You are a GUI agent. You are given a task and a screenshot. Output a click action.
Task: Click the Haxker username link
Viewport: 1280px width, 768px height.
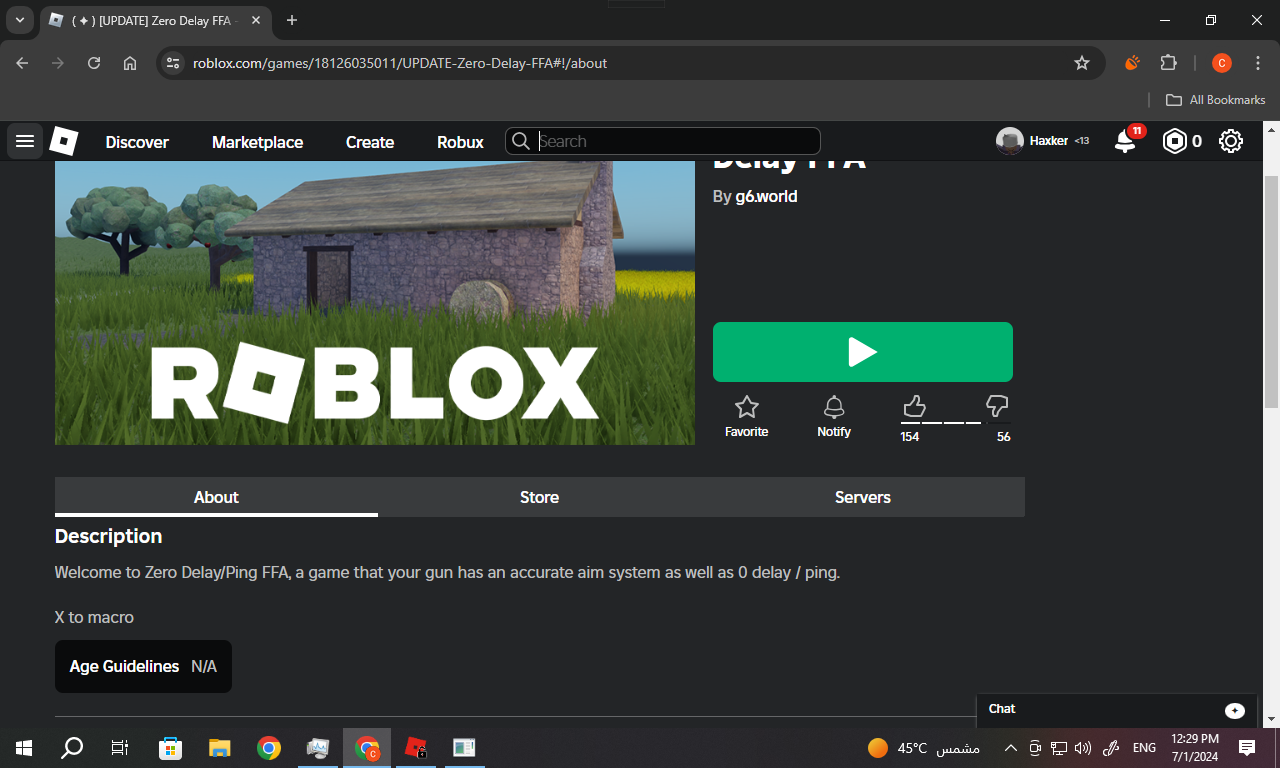[1048, 141]
